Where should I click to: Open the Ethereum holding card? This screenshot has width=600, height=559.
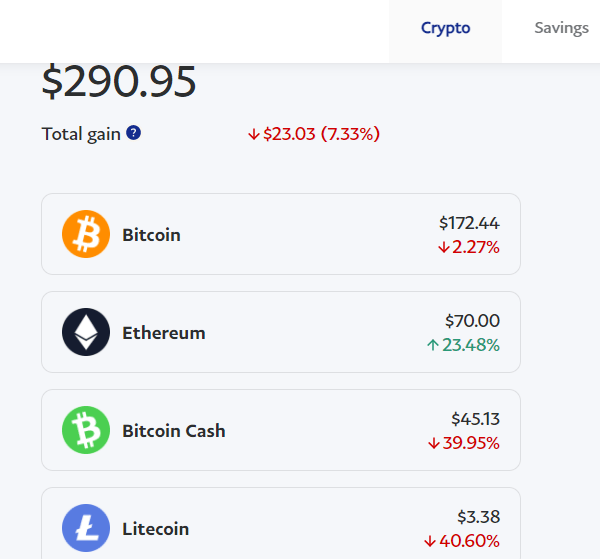(280, 332)
